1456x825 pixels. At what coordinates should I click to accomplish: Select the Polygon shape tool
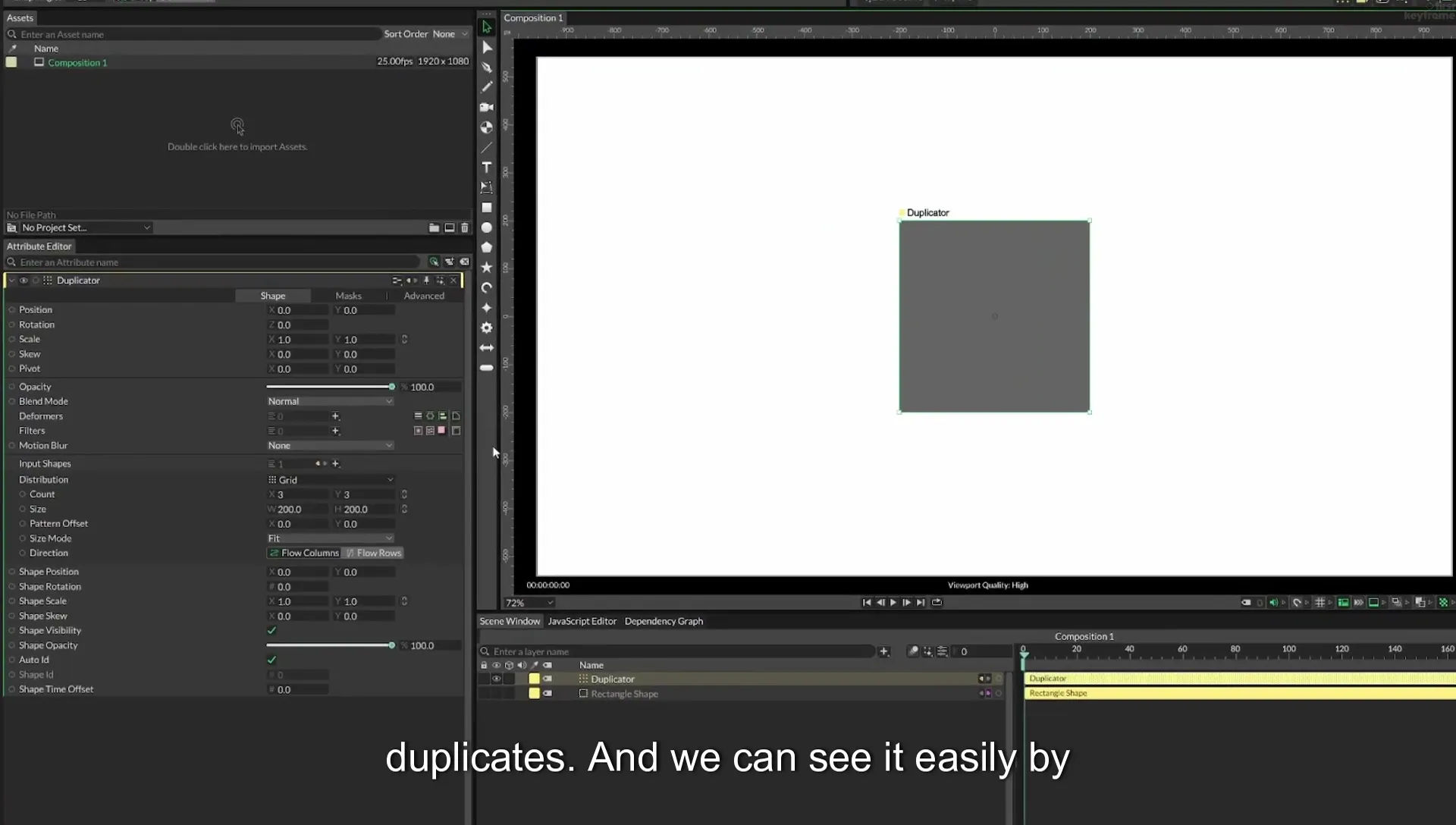click(x=487, y=247)
